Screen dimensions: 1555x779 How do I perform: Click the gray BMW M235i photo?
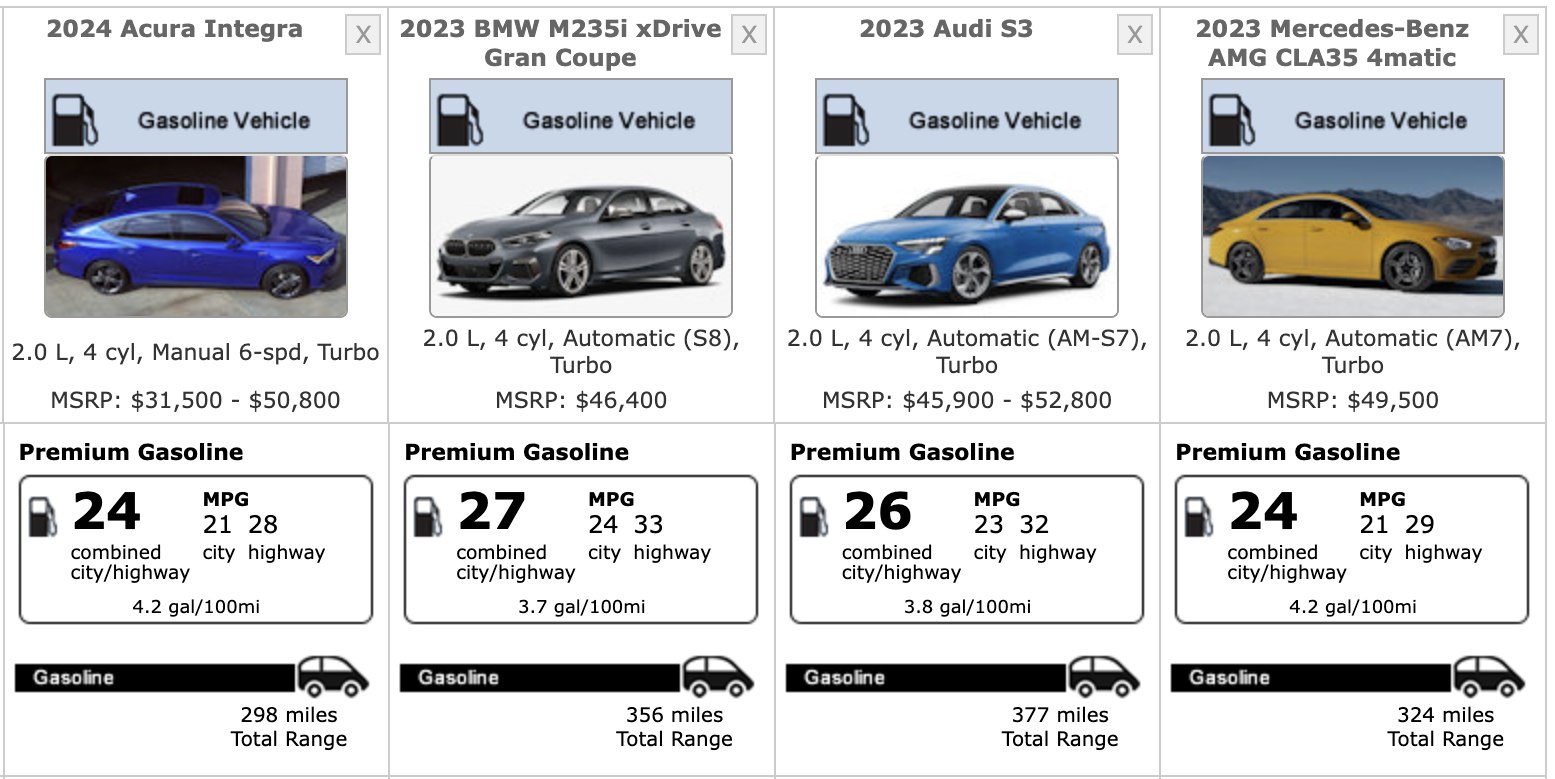coord(581,236)
